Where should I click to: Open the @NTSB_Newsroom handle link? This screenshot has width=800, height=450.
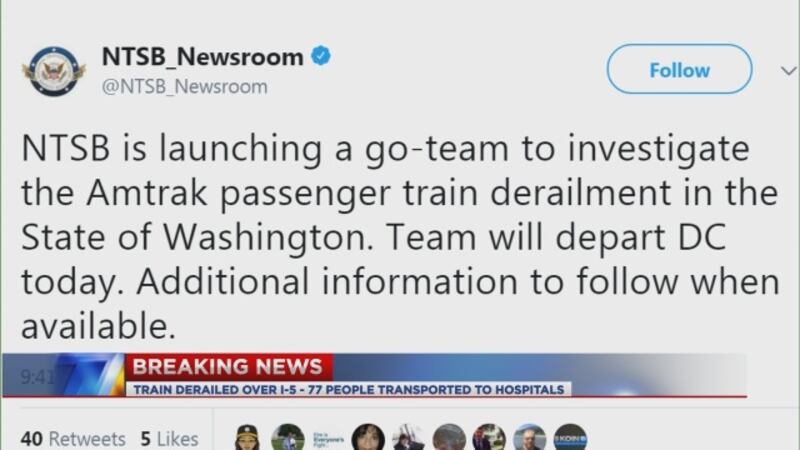[185, 87]
